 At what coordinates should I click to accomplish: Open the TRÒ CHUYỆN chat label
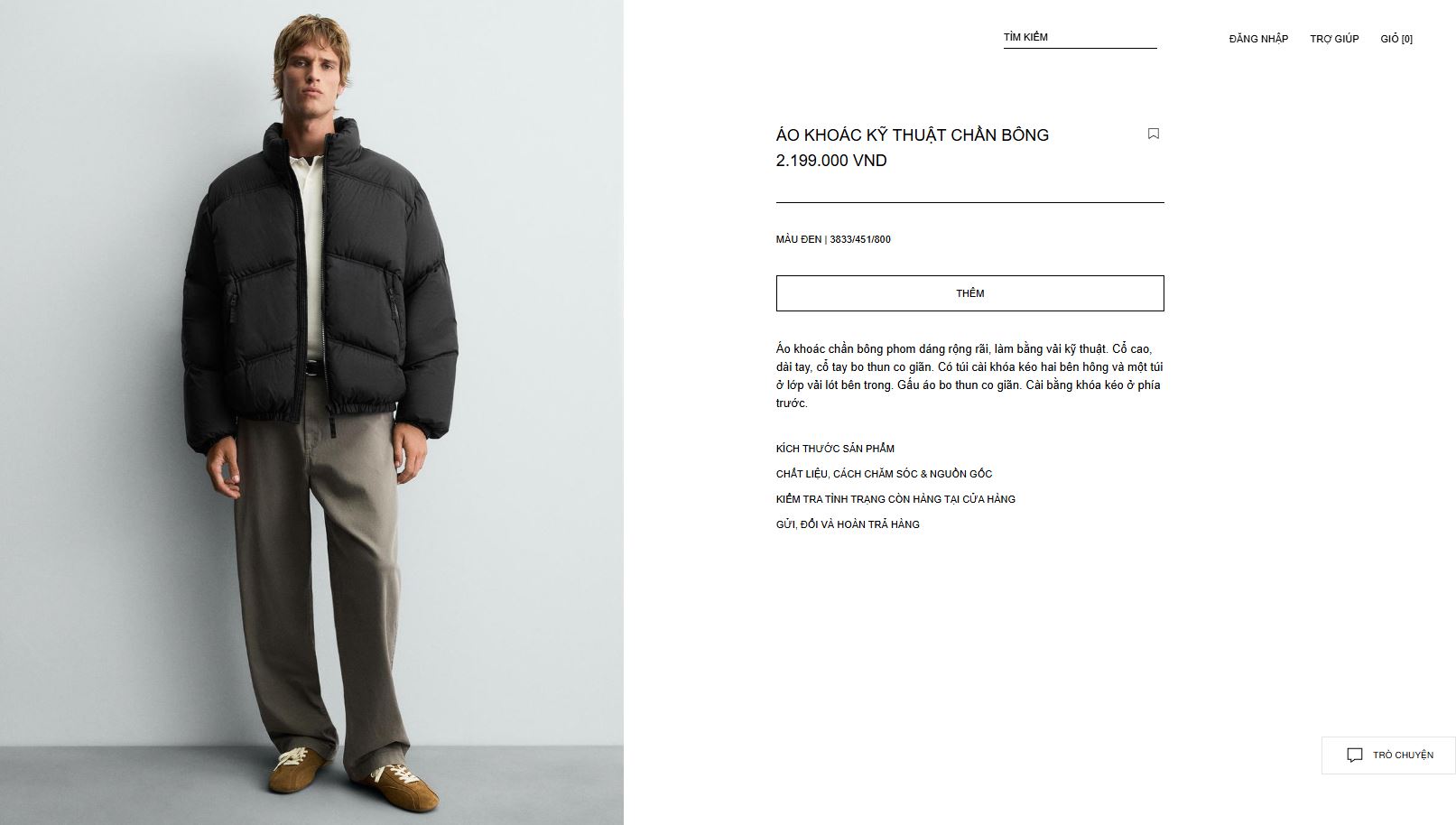coord(1403,755)
